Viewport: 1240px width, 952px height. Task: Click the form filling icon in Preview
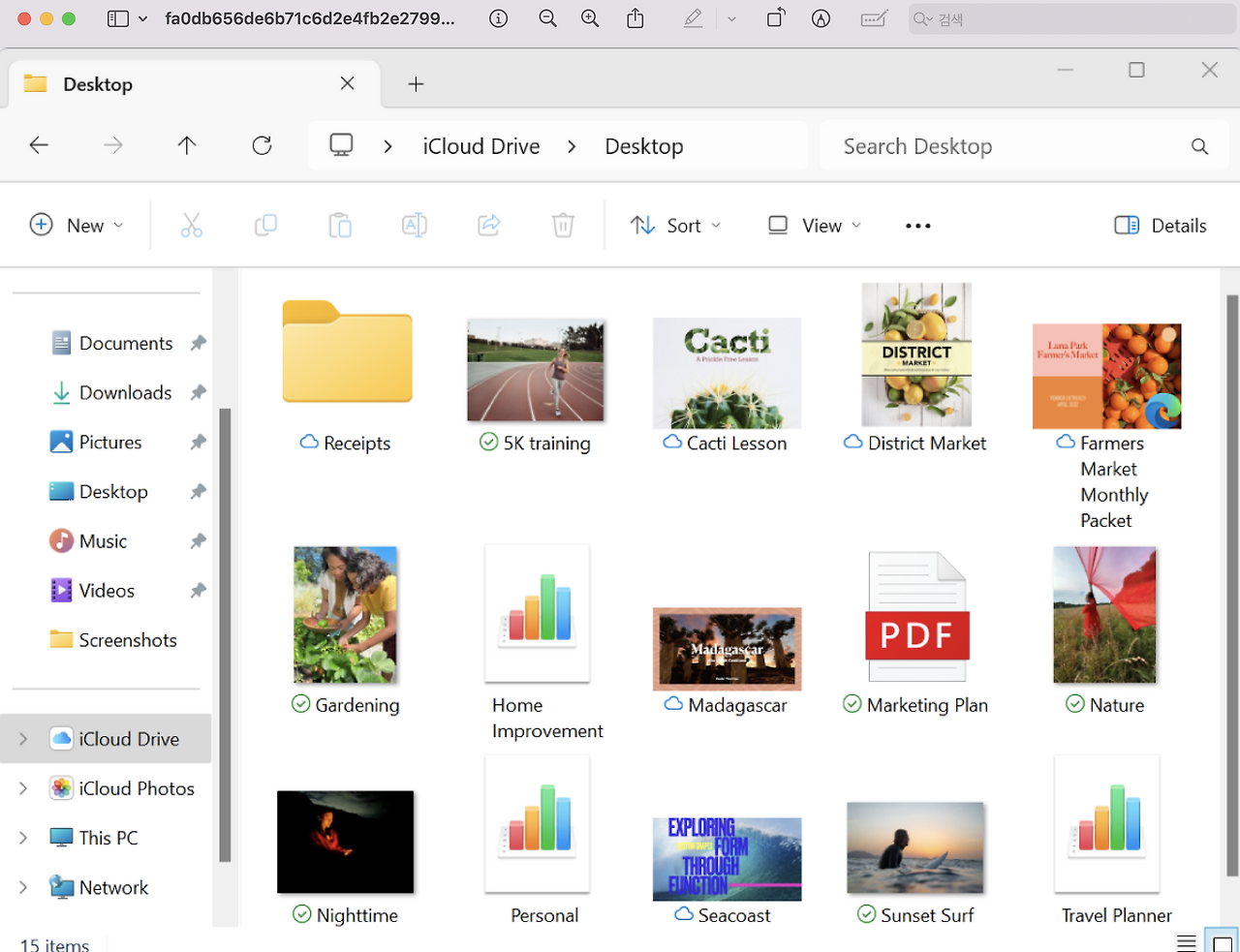click(874, 18)
